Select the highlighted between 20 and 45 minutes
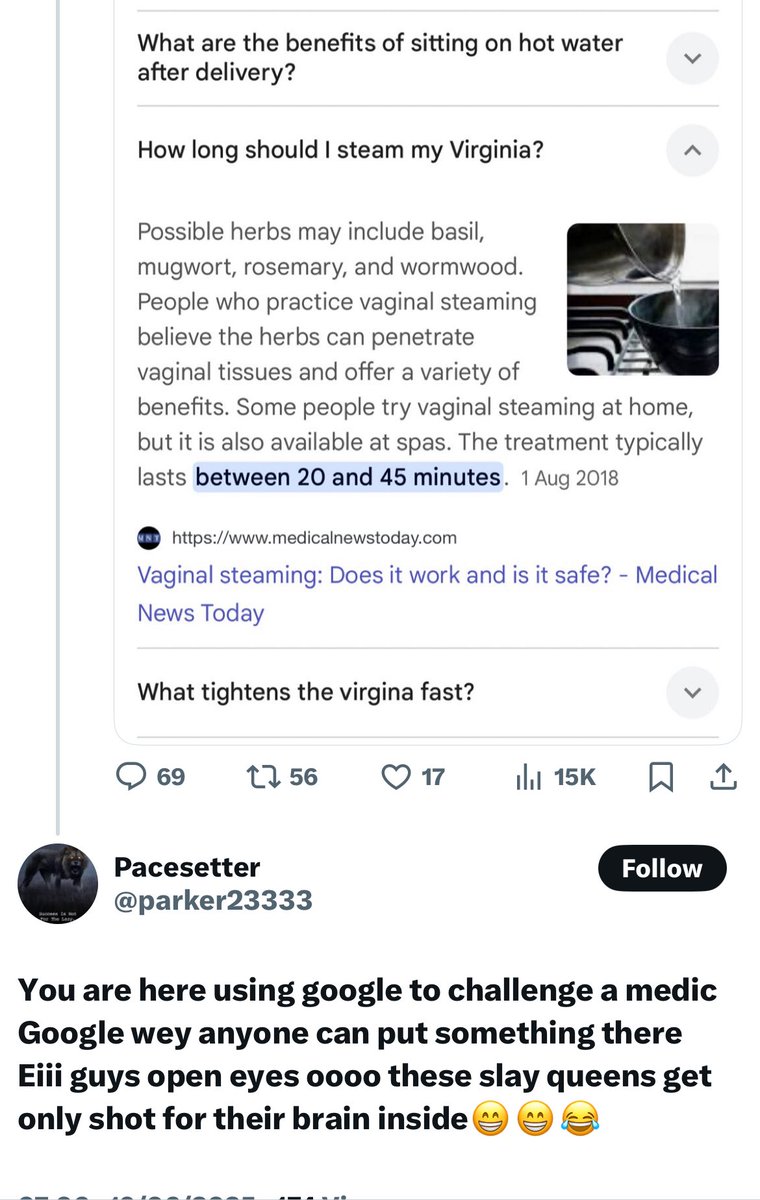The height and width of the screenshot is (1200, 760). click(x=348, y=477)
